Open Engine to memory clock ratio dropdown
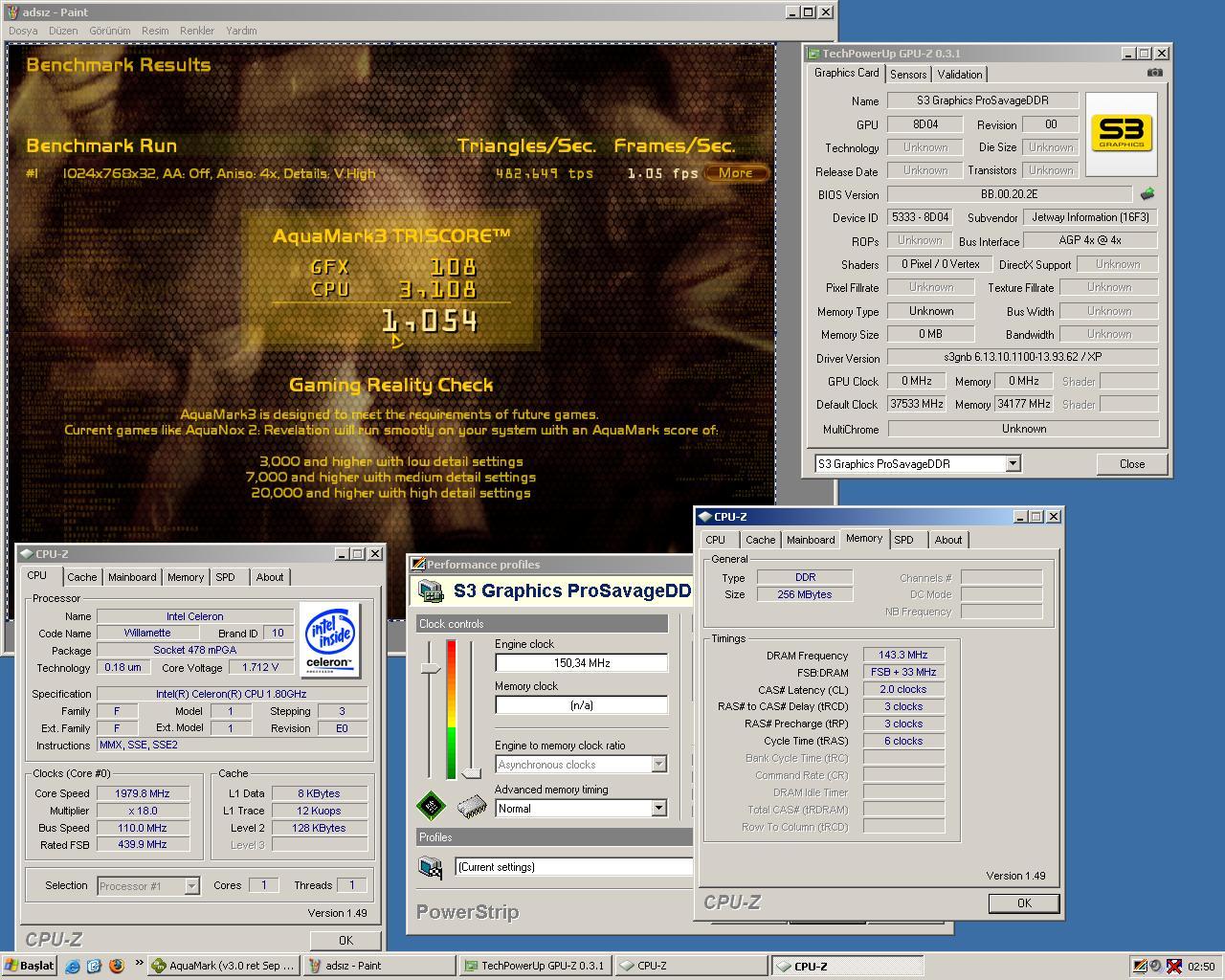 point(658,765)
